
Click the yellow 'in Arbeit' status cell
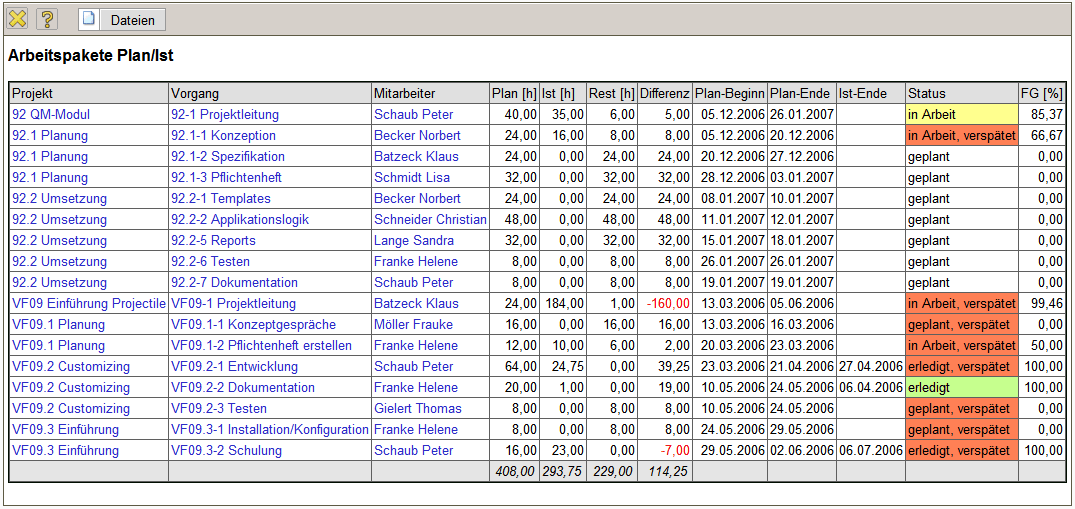click(961, 115)
